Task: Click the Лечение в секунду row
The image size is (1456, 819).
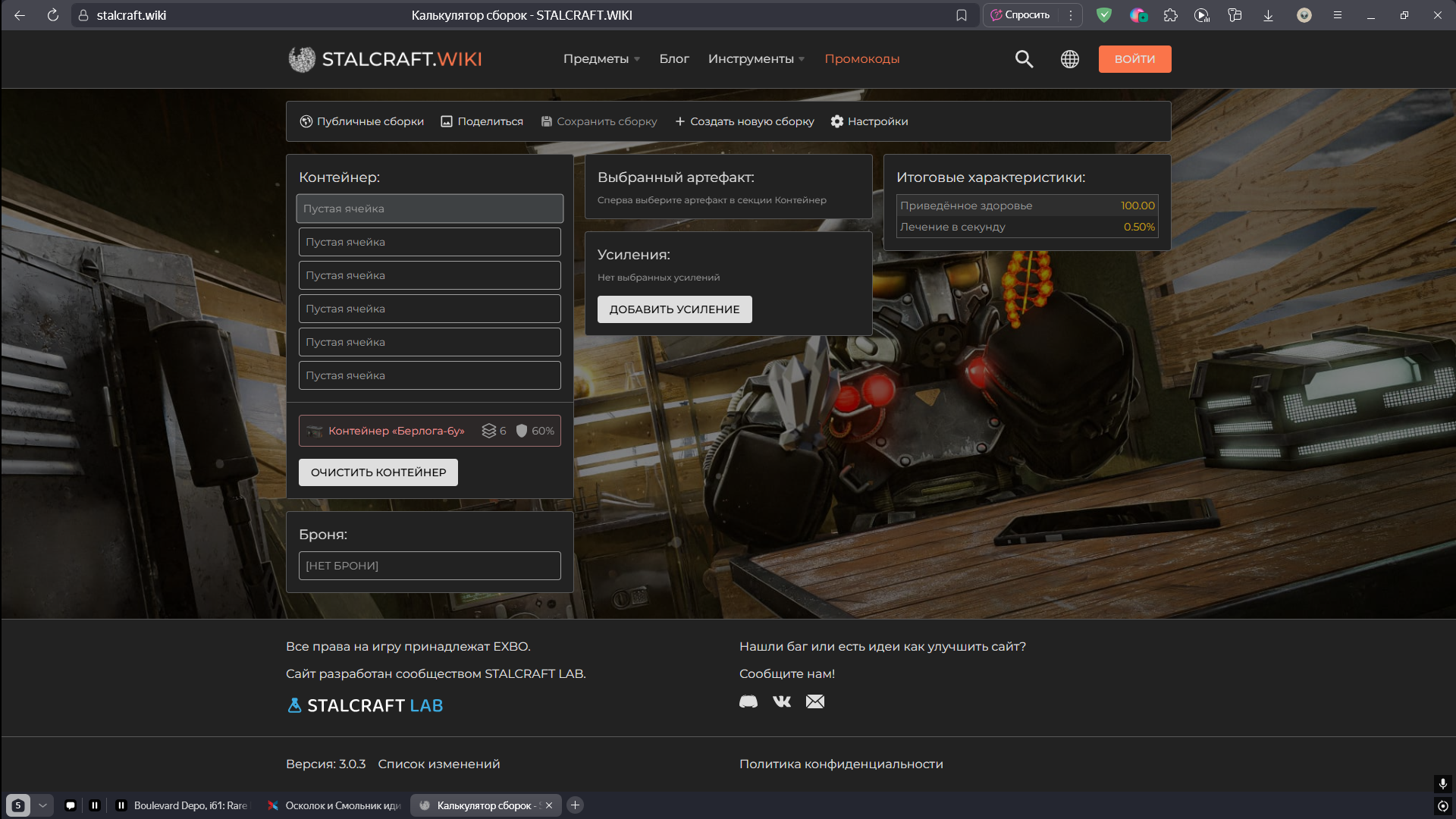Action: click(1027, 227)
